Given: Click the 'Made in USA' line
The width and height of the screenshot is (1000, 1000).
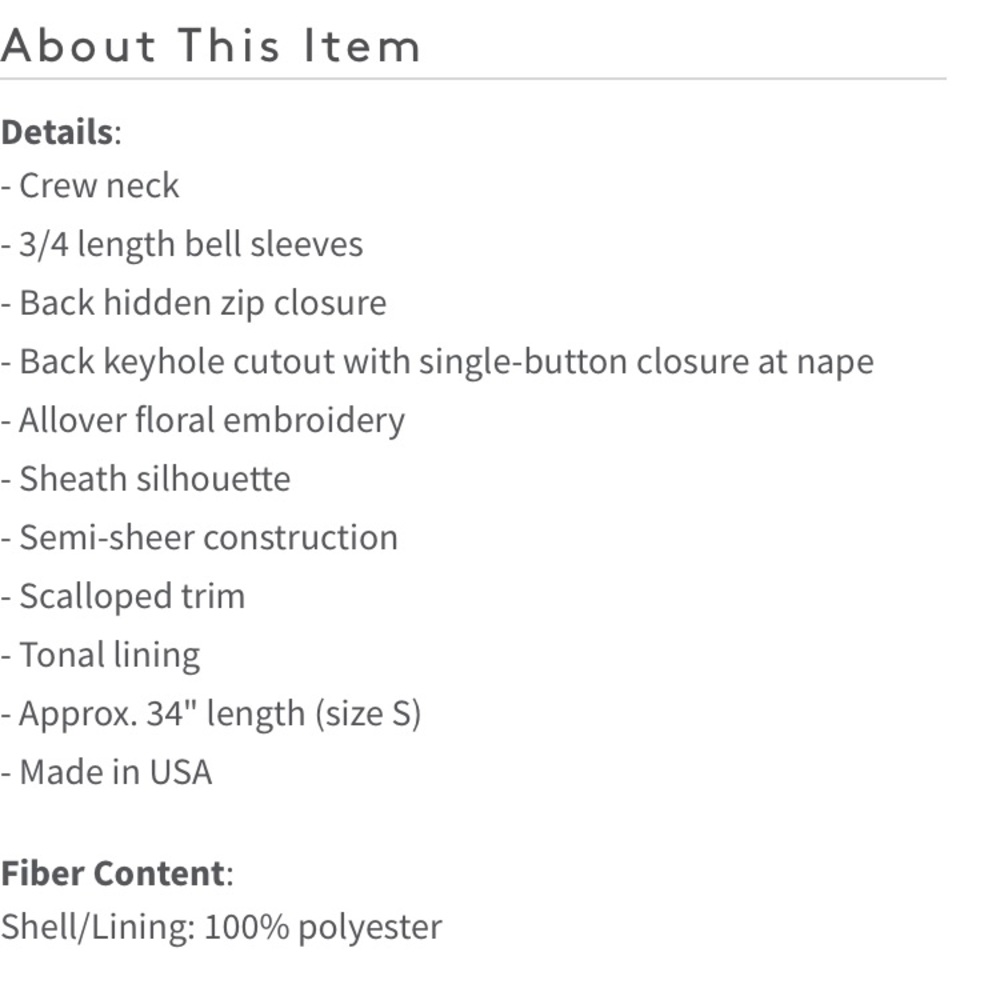Looking at the screenshot, I should (115, 772).
